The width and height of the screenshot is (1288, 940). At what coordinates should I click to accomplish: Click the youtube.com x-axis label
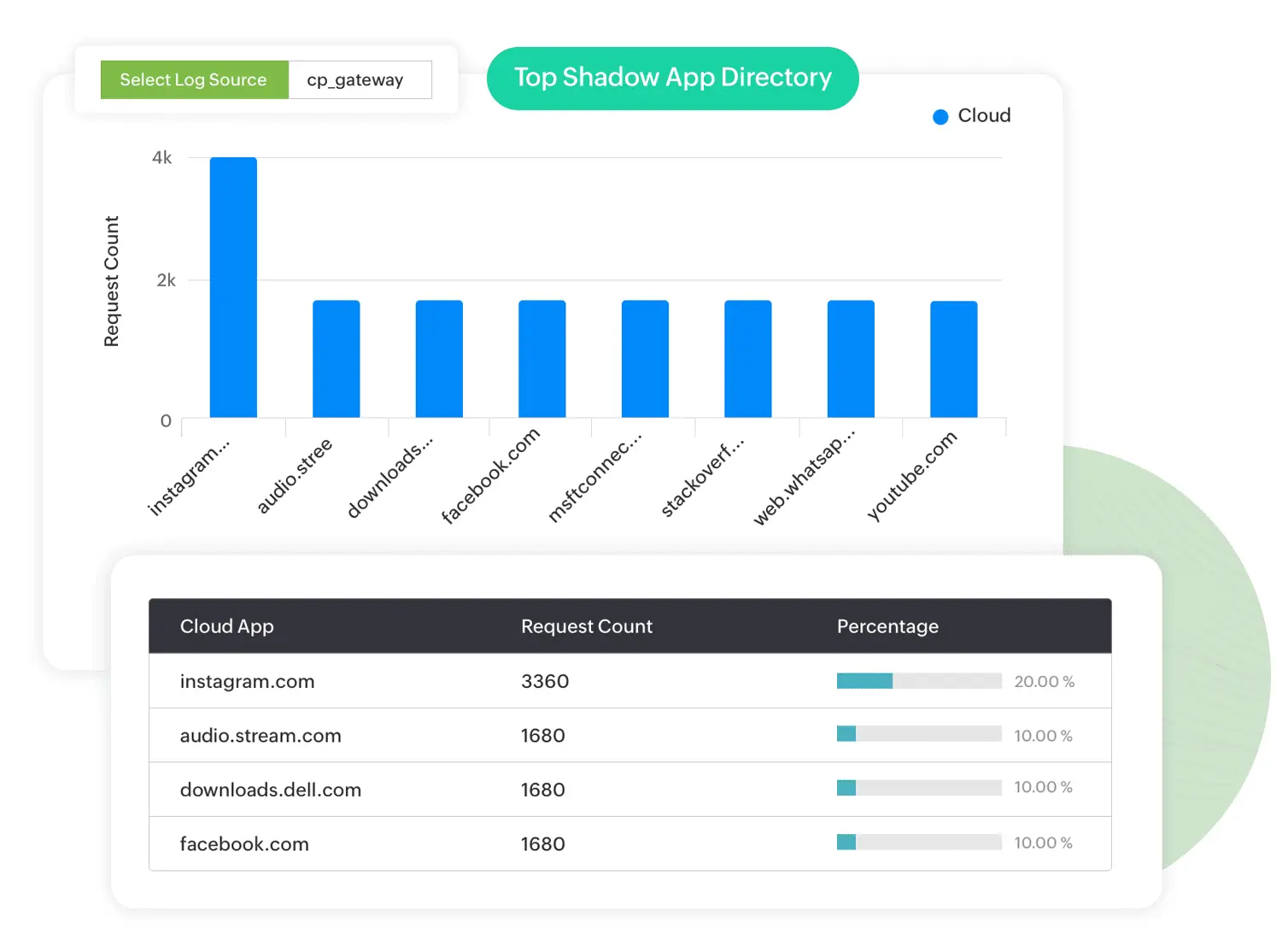911,476
